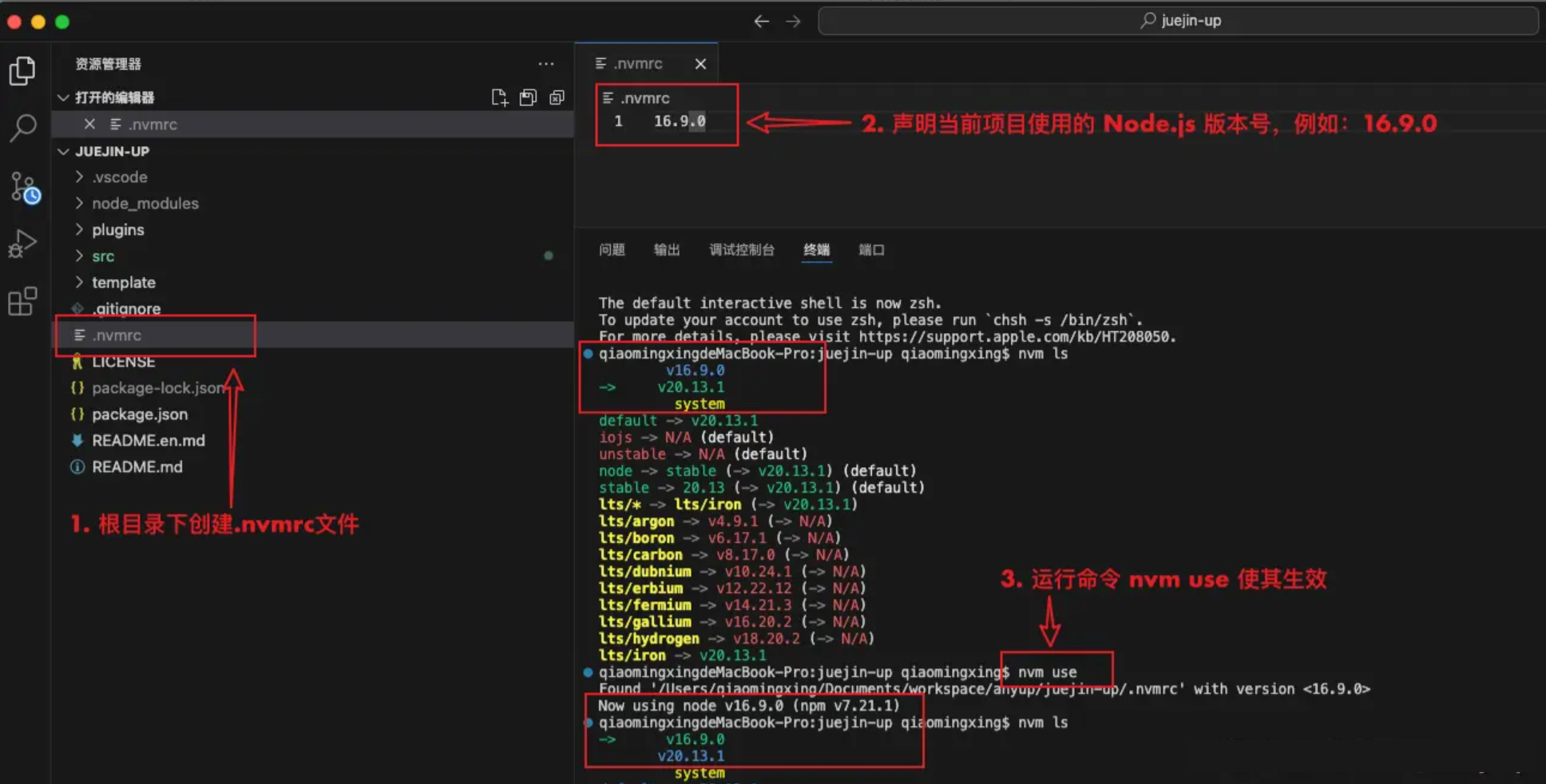
Task: Select .nvmrc file in file tree
Action: 312,335
